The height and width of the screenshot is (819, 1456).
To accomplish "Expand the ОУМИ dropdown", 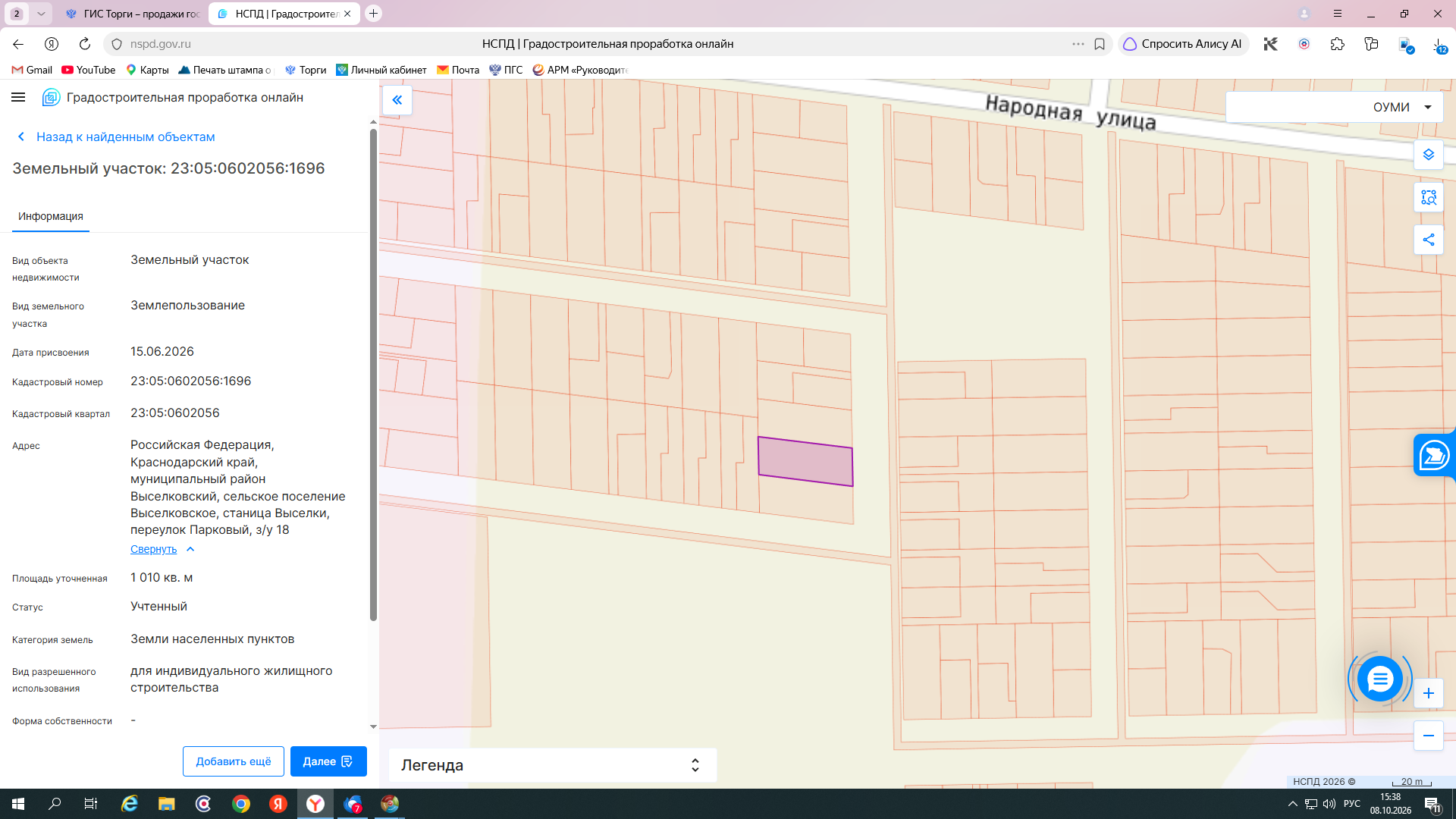I will [1335, 107].
